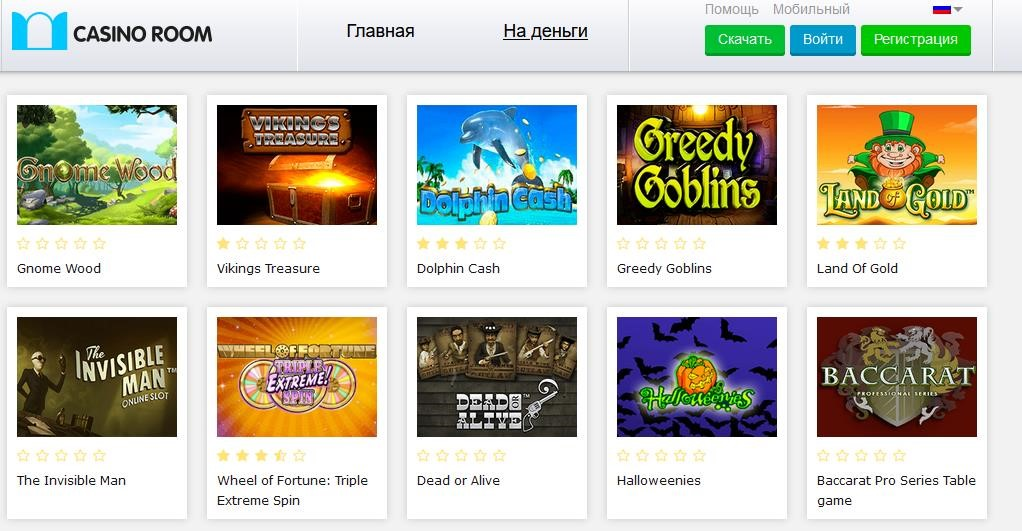
Task: Rate Halloweenies four stars
Action: tap(680, 455)
